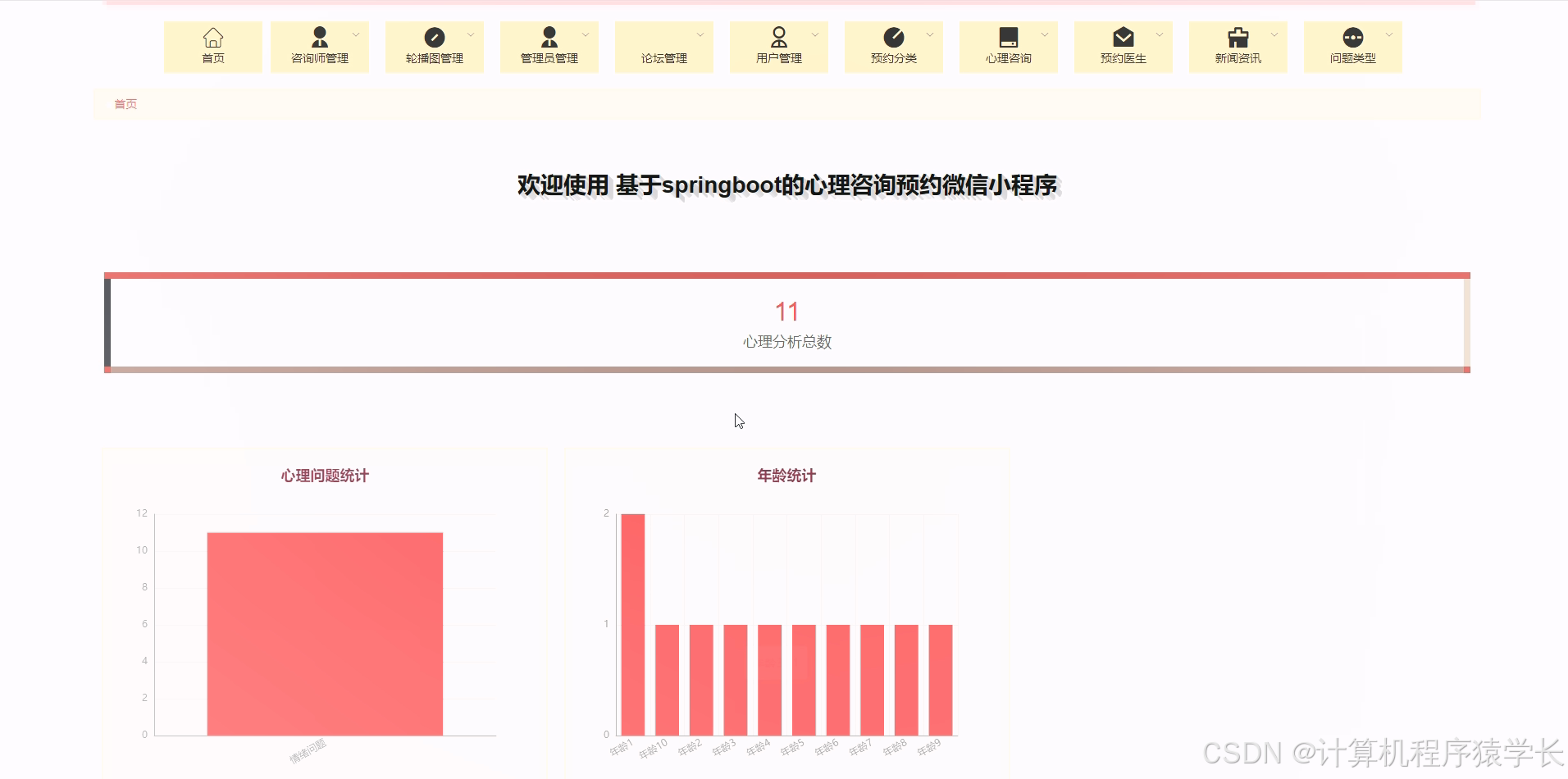Expand the 论坛管理 dropdown chevron
The height and width of the screenshot is (779, 1568).
coord(700,34)
